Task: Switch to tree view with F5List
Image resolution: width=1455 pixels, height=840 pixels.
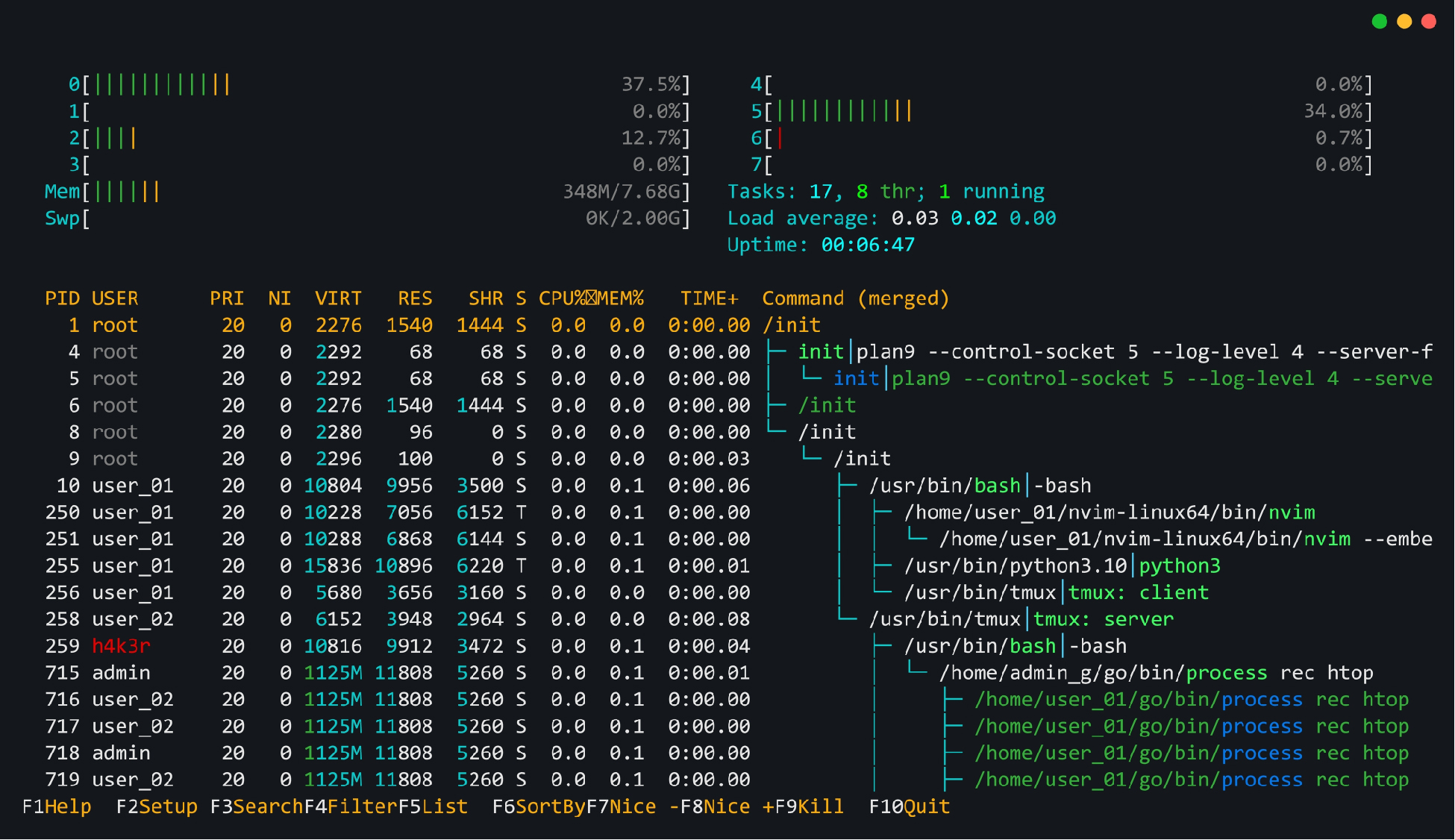Action: tap(433, 806)
